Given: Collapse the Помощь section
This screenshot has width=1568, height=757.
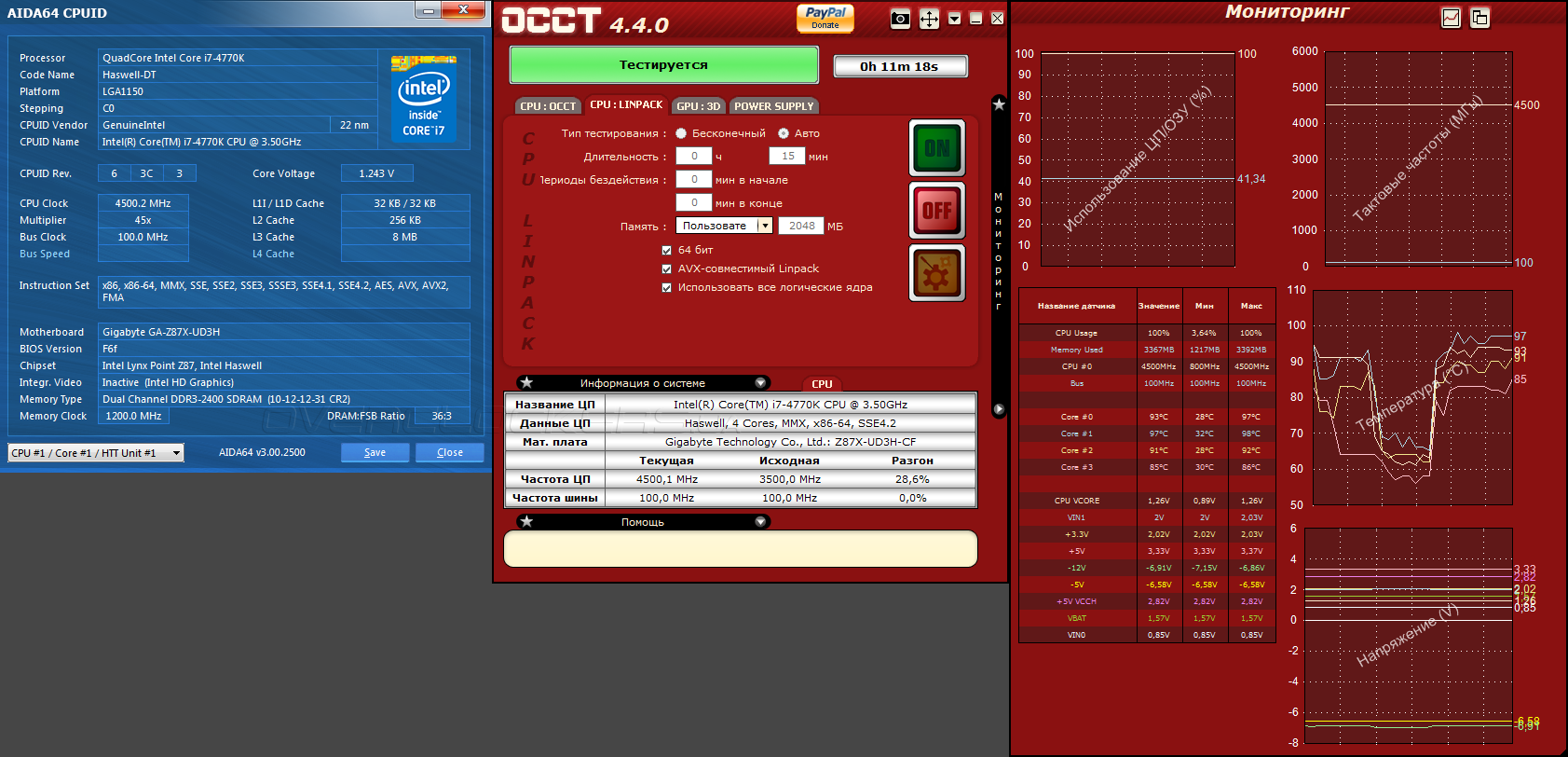Looking at the screenshot, I should [760, 522].
